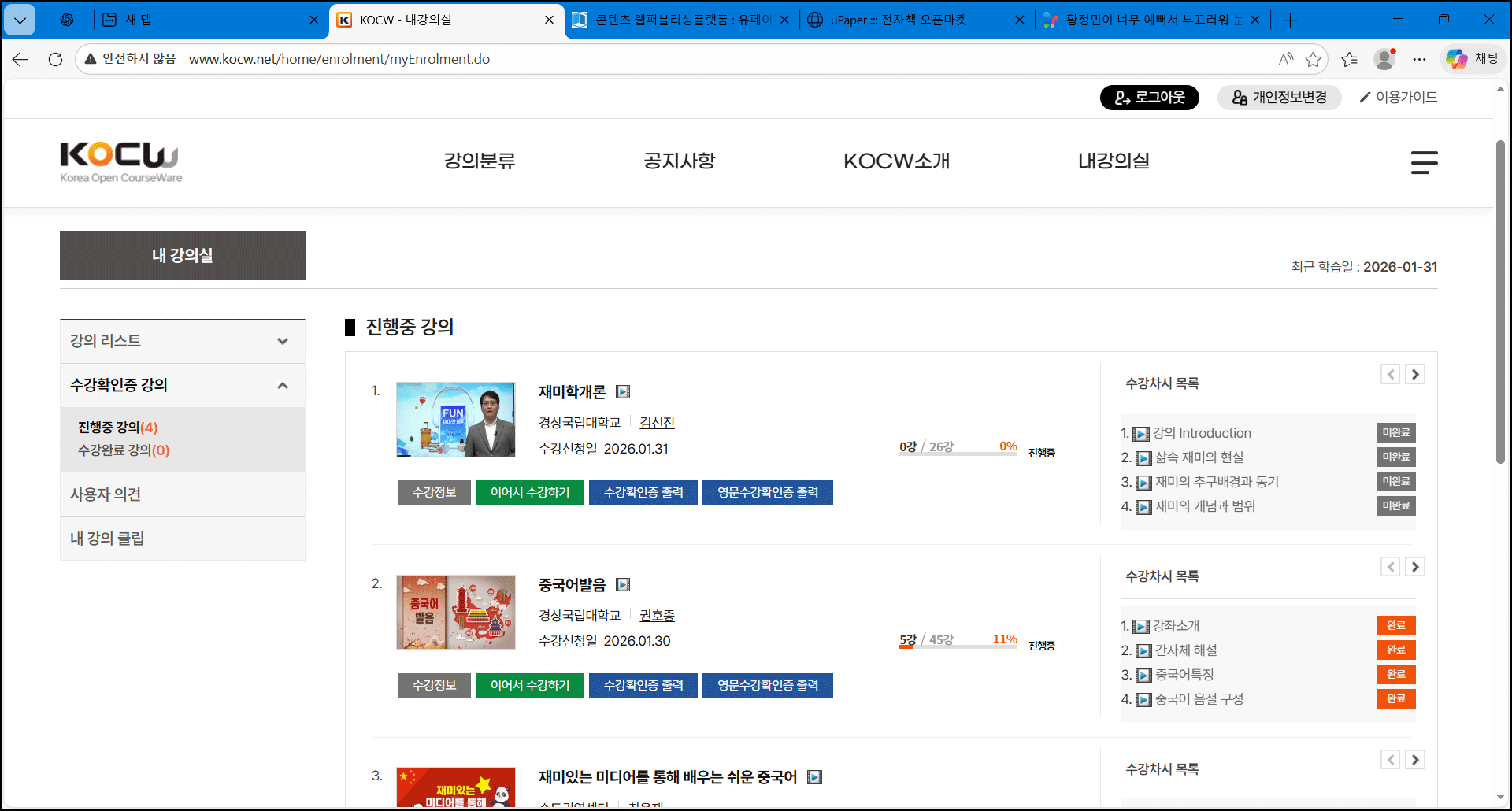Open instructor link 권호종
The image size is (1512, 811).
click(657, 616)
